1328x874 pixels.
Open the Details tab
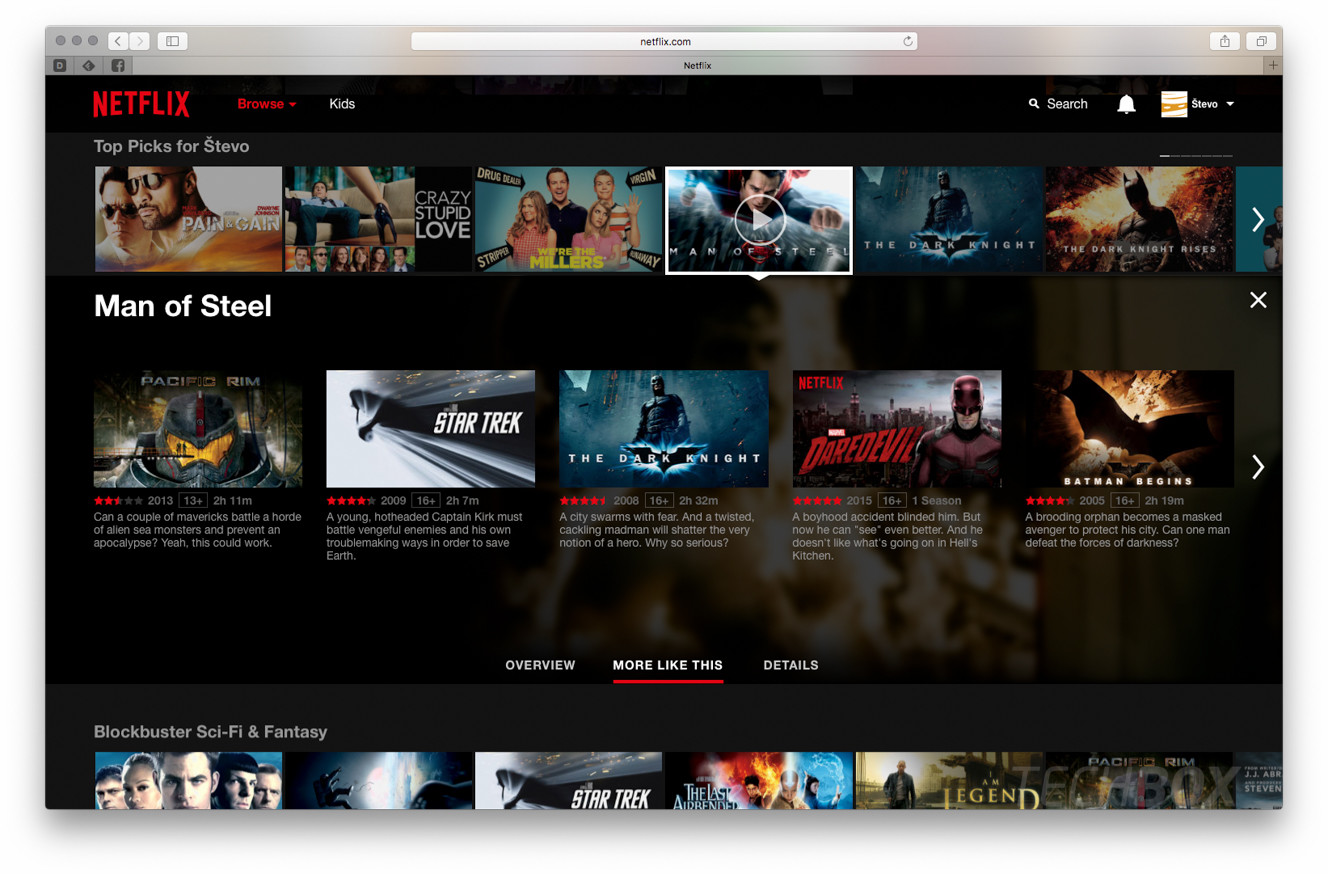coord(791,665)
